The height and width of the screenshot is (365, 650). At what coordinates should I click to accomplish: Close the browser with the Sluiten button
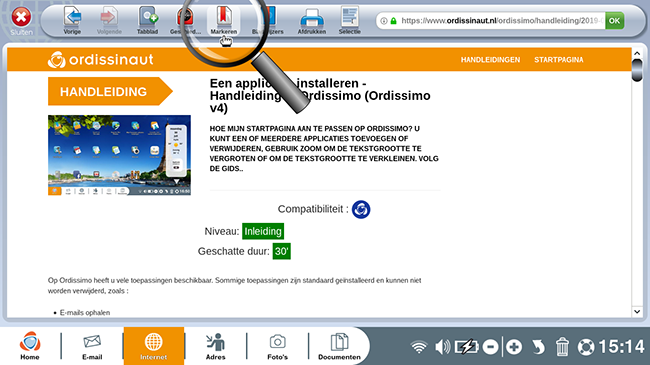(x=21, y=21)
